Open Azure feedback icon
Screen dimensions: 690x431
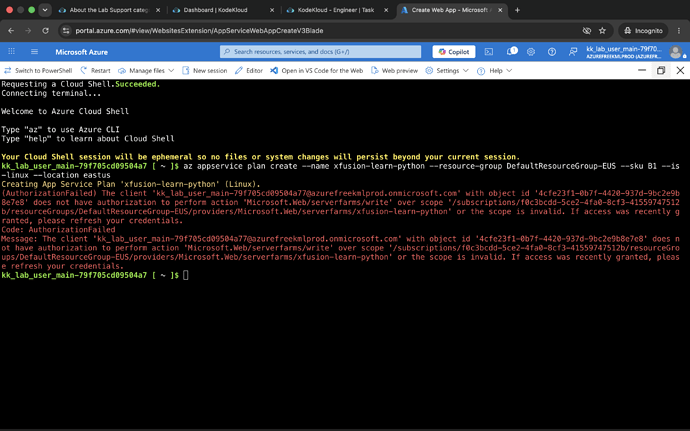(x=573, y=52)
